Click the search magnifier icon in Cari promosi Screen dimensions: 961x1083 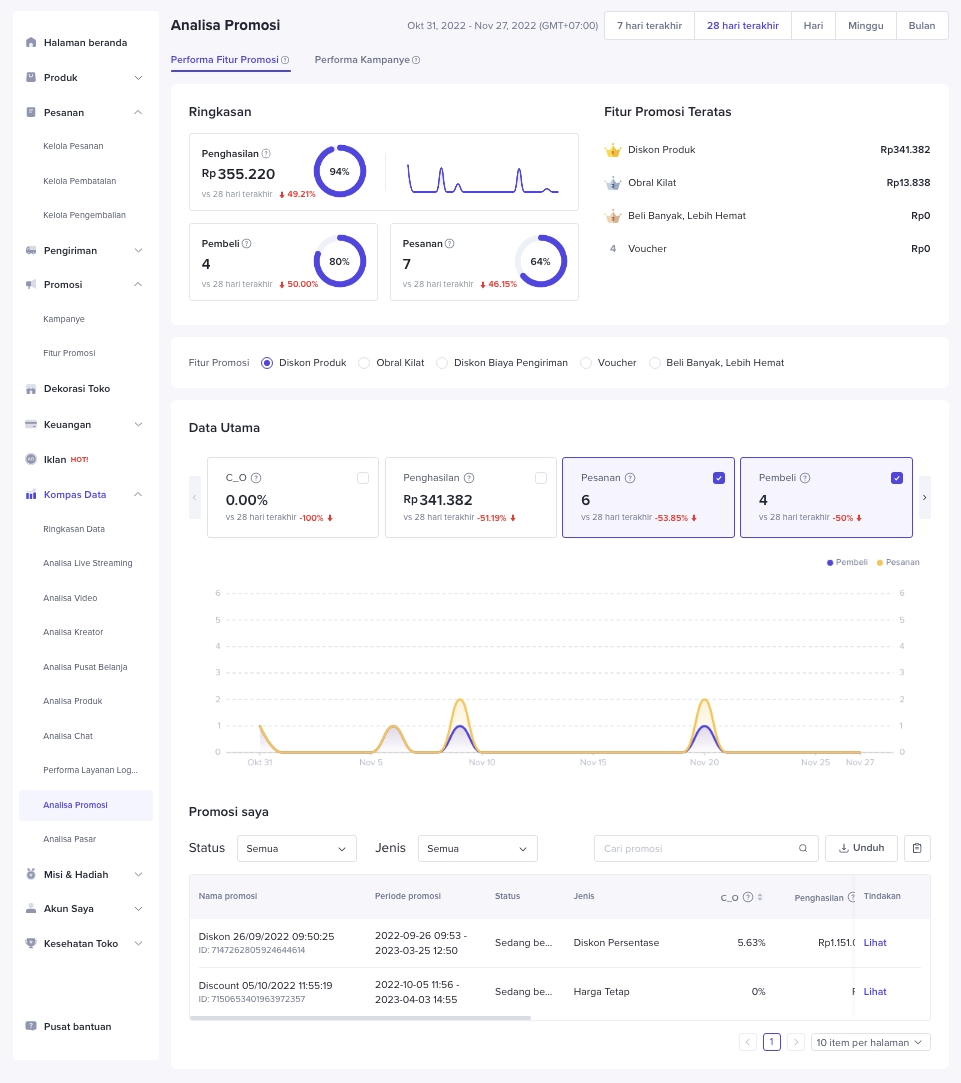point(803,849)
